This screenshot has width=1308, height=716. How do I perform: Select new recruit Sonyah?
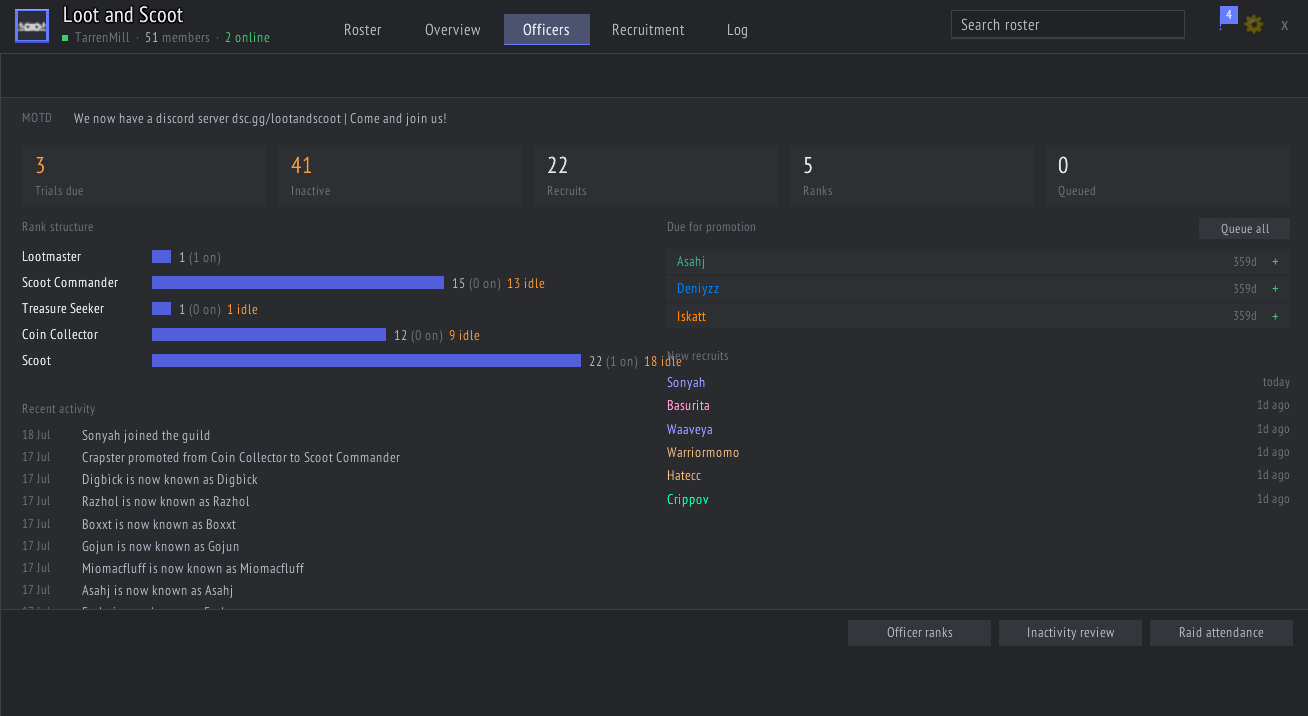pyautogui.click(x=686, y=383)
